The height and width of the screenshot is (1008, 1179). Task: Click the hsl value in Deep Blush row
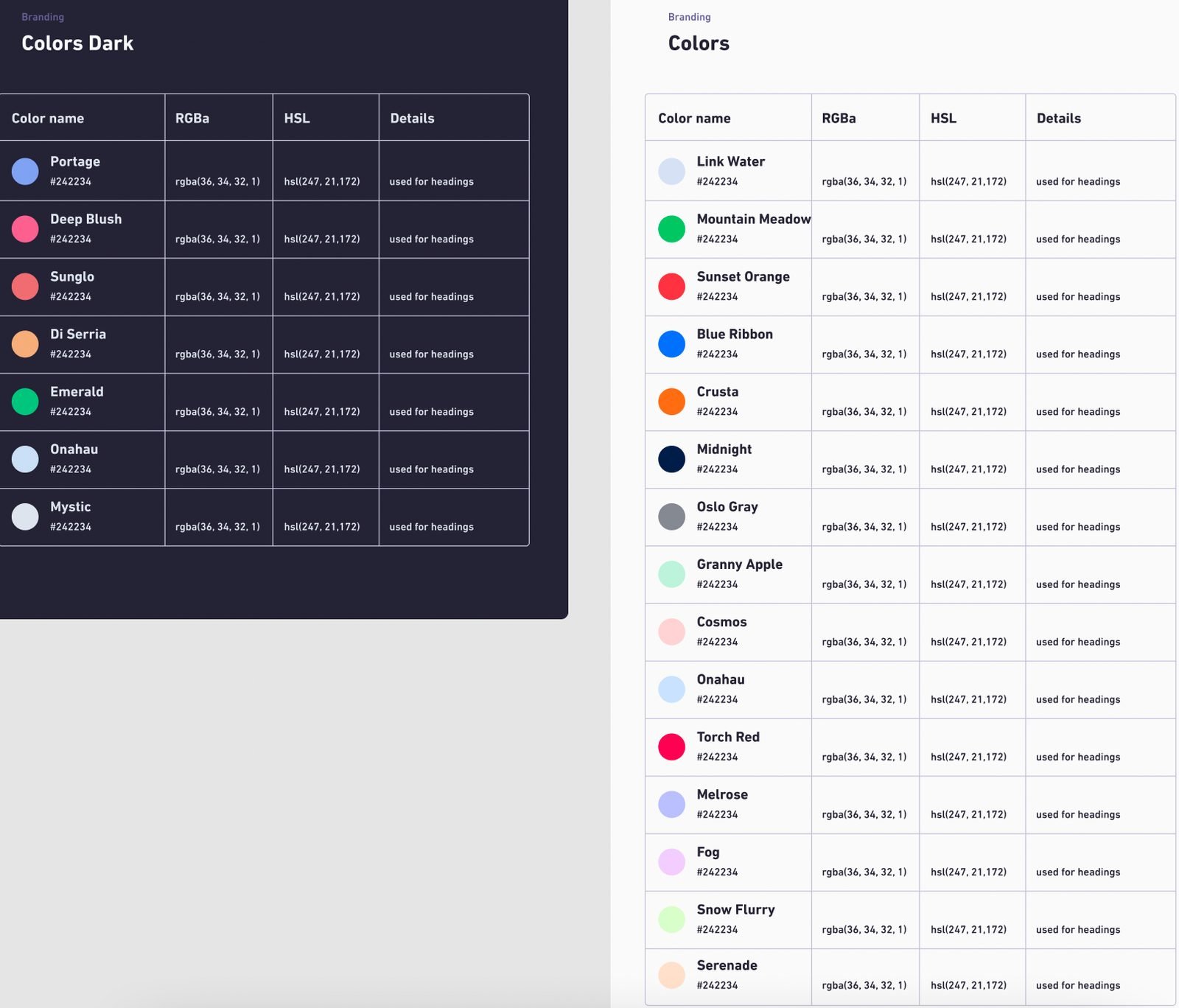(x=322, y=239)
